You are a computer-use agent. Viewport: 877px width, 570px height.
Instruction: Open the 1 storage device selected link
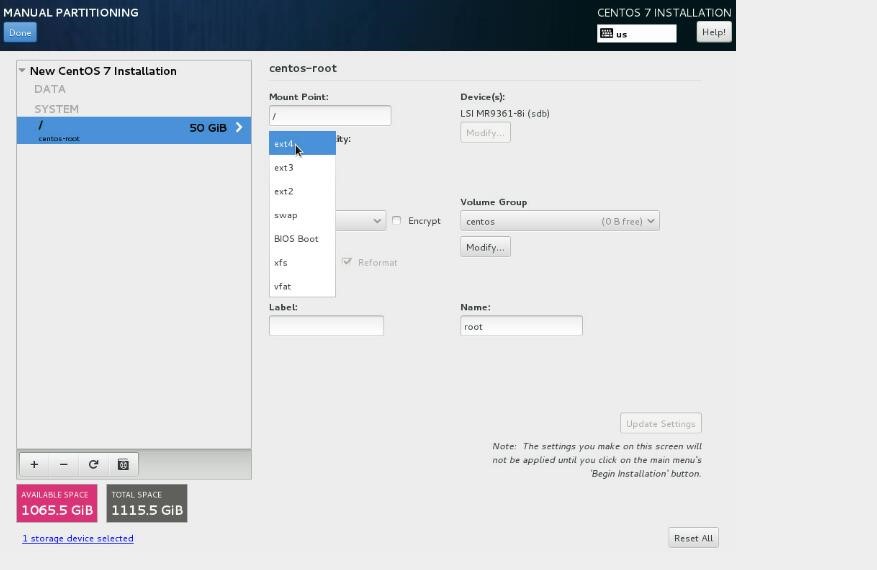coord(78,538)
